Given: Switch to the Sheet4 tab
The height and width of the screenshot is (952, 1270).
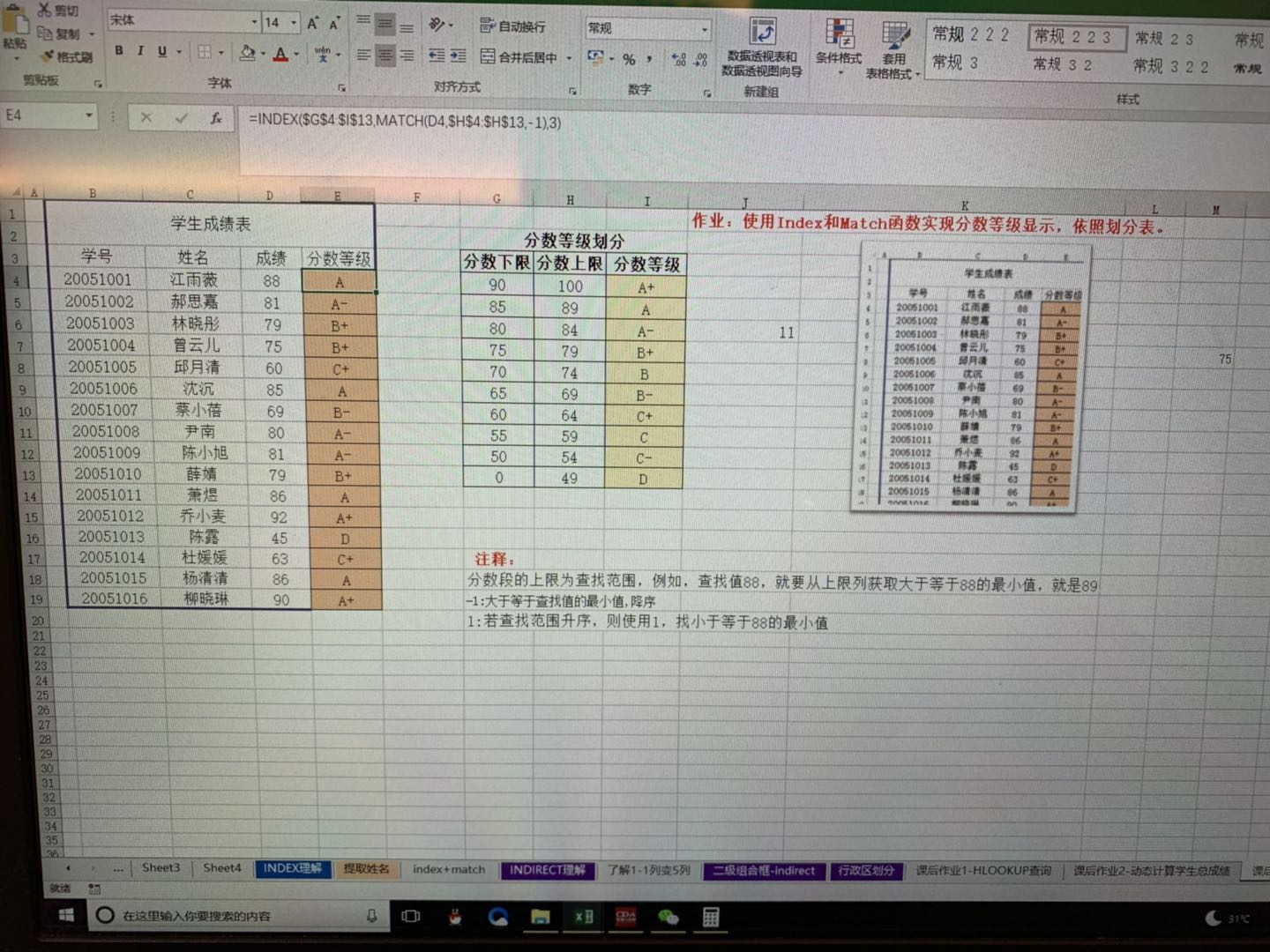Looking at the screenshot, I should click(221, 867).
